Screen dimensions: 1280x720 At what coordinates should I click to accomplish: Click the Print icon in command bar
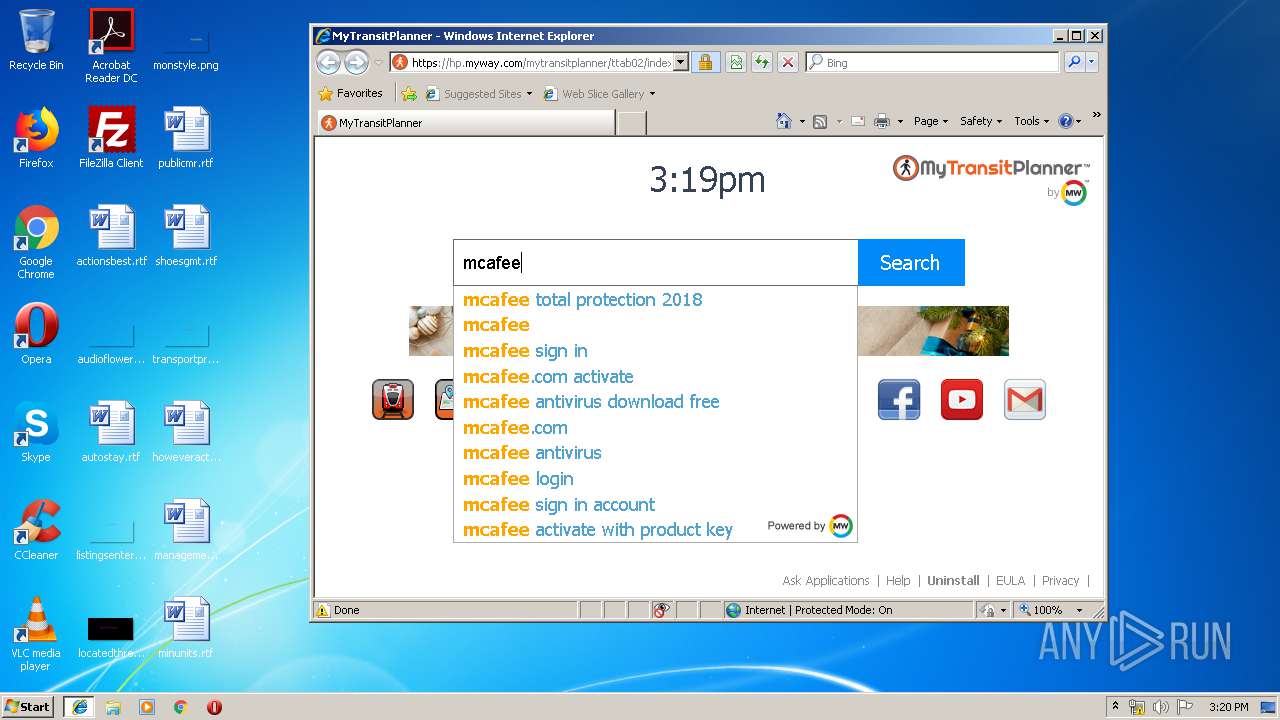click(881, 121)
